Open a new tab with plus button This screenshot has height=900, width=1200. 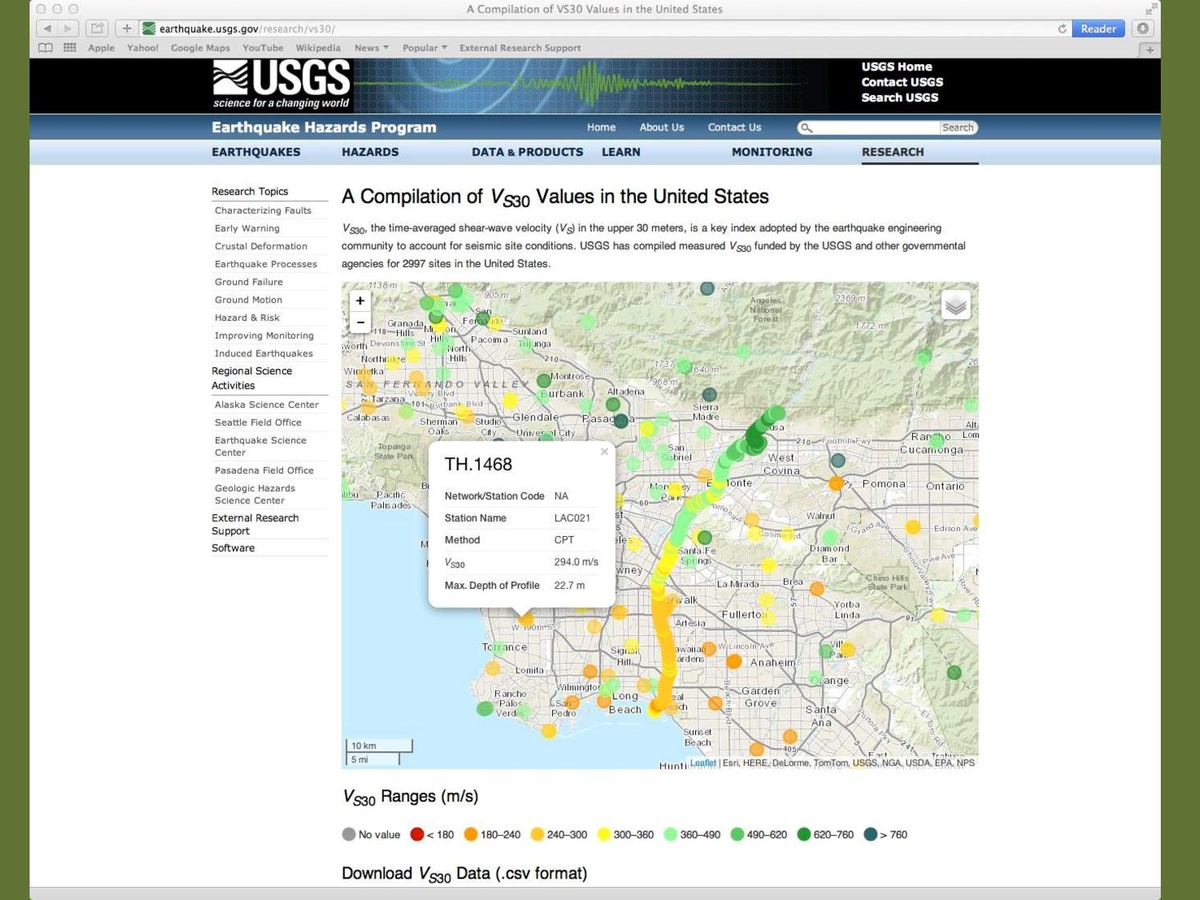[1150, 48]
